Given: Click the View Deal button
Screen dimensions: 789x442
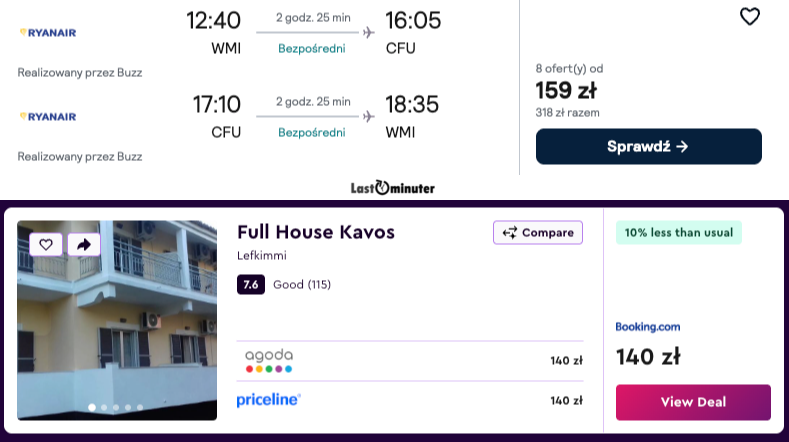Looking at the screenshot, I should 693,402.
